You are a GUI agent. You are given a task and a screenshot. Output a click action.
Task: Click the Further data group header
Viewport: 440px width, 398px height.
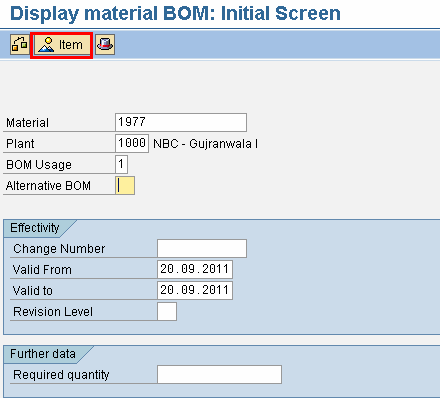point(43,354)
